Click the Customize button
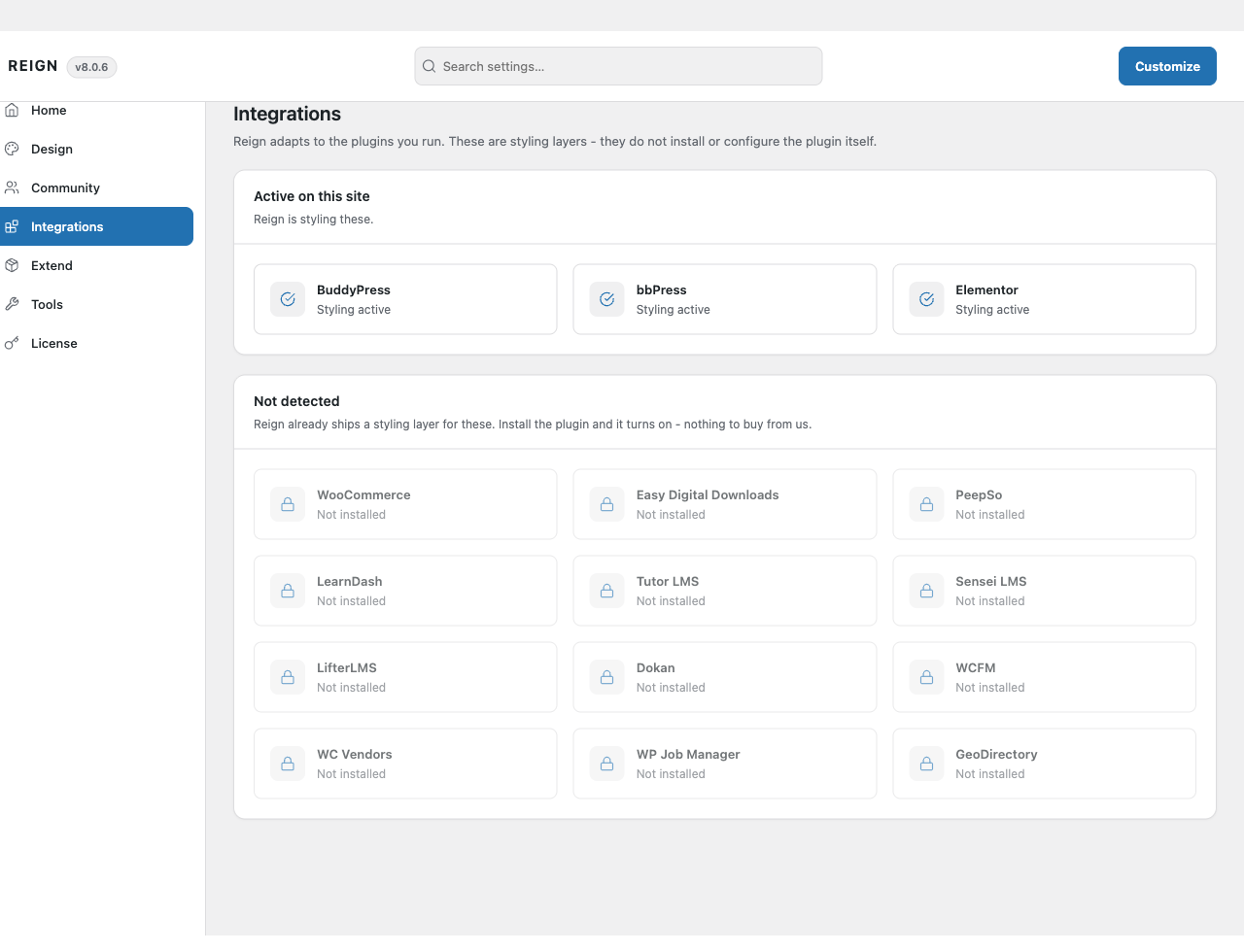Screen dimensions: 1244x952 pos(1167,66)
